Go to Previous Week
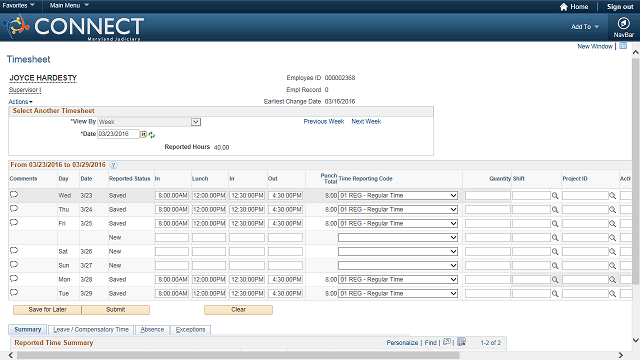This screenshot has height=360, width=640. (324, 122)
